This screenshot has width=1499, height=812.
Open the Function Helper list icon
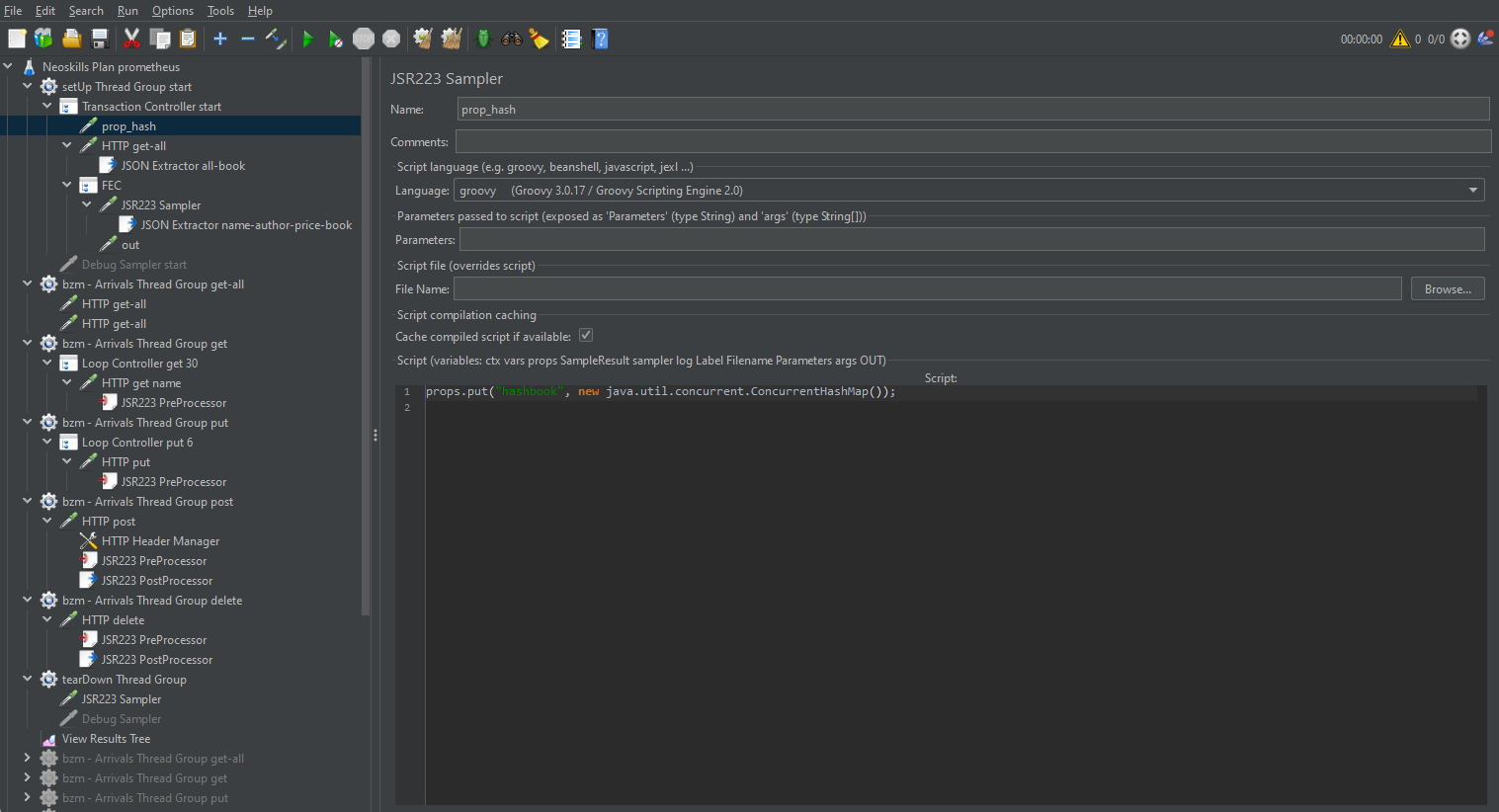pyautogui.click(x=571, y=39)
